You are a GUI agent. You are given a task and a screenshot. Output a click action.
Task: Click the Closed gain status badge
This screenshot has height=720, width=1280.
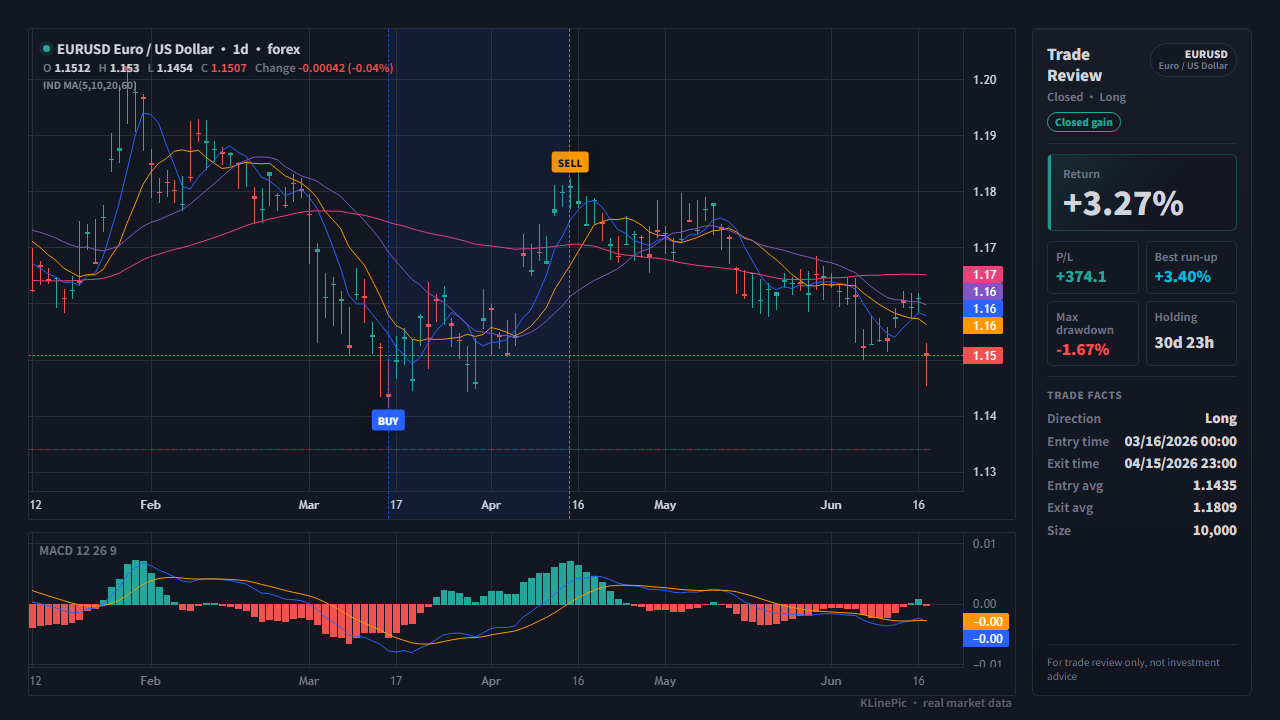[1084, 122]
